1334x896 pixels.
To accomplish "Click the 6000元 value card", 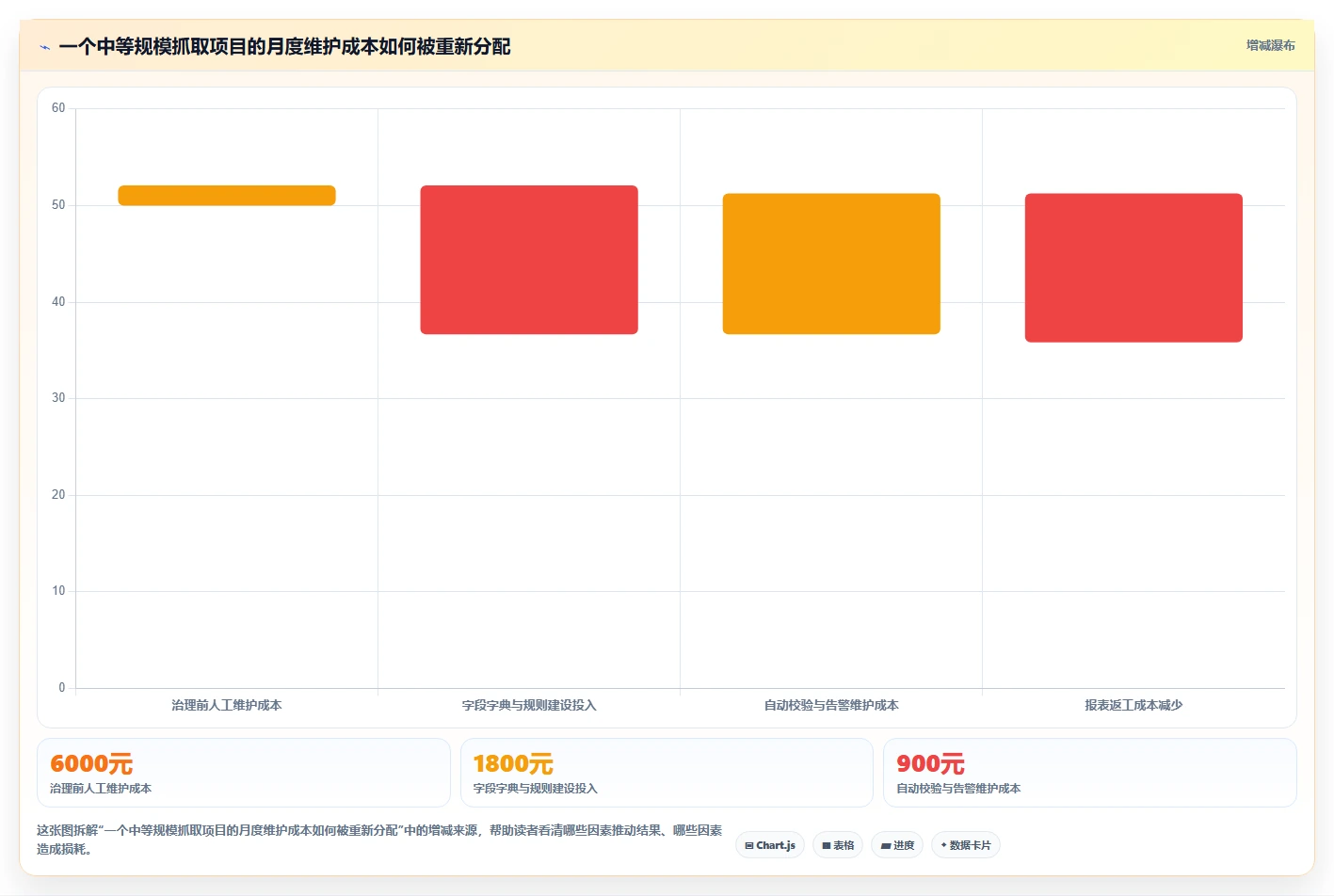I will point(244,773).
